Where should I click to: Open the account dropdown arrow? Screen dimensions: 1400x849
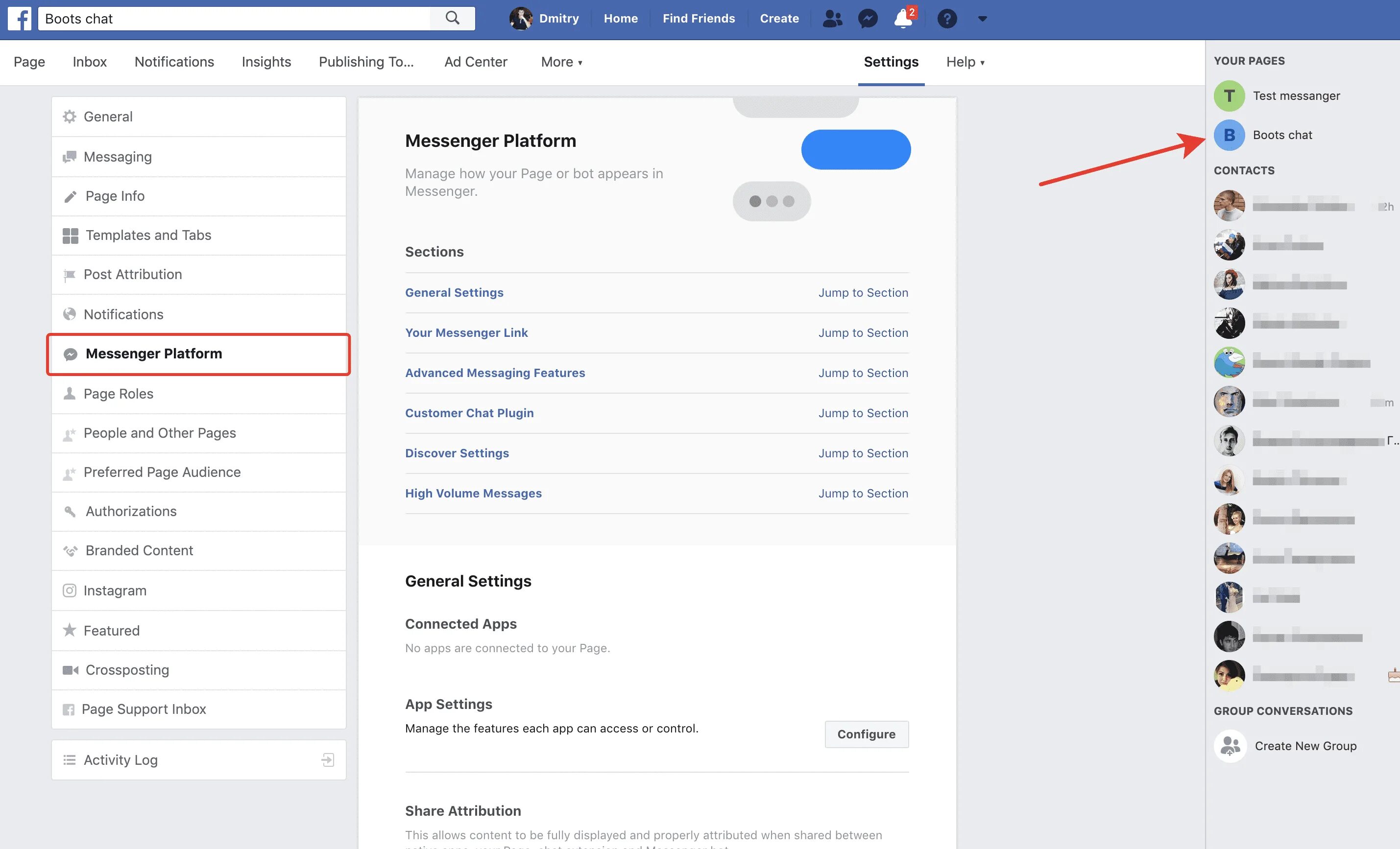pos(982,19)
